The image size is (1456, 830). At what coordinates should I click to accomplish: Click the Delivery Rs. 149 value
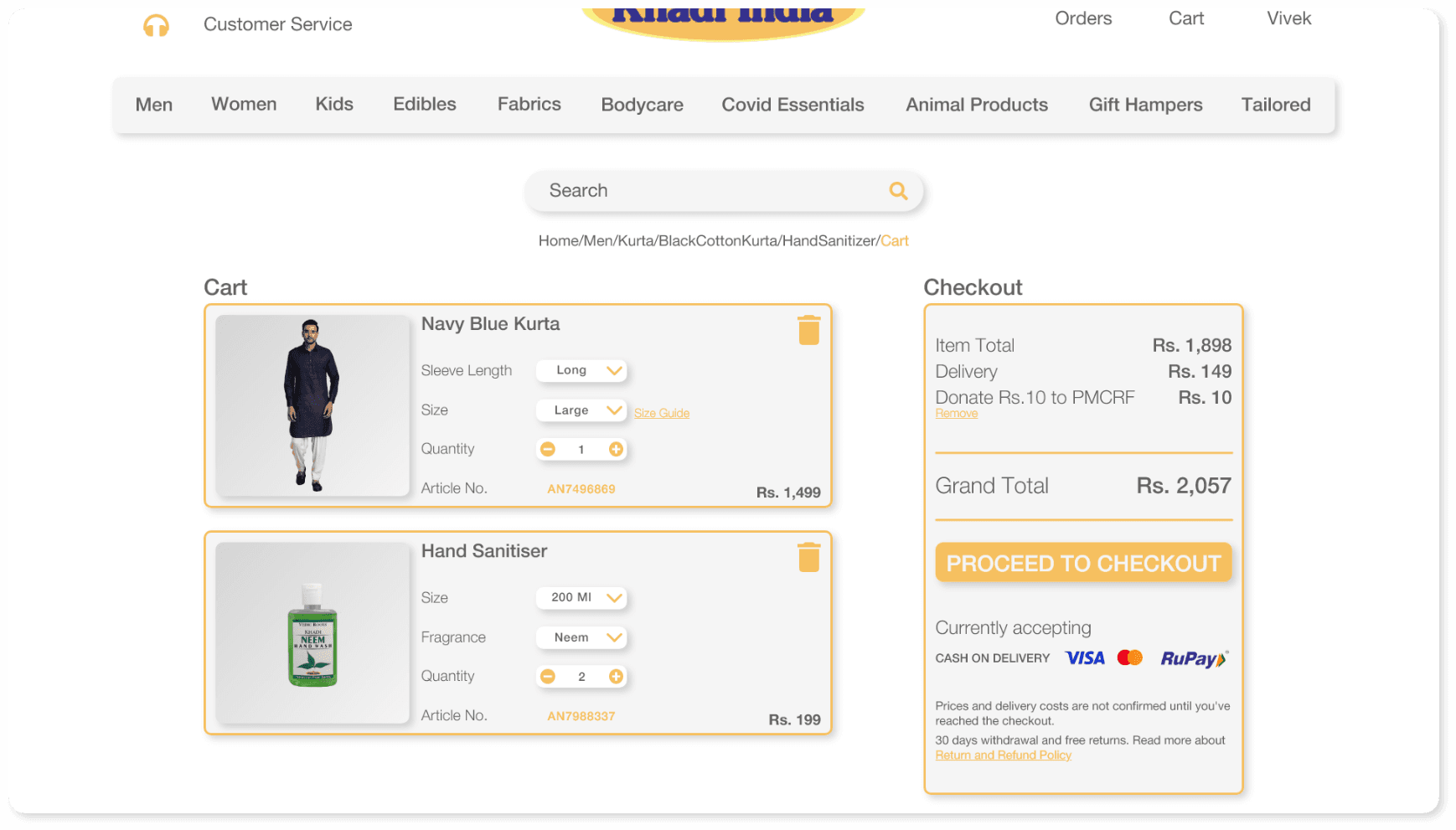click(1200, 371)
